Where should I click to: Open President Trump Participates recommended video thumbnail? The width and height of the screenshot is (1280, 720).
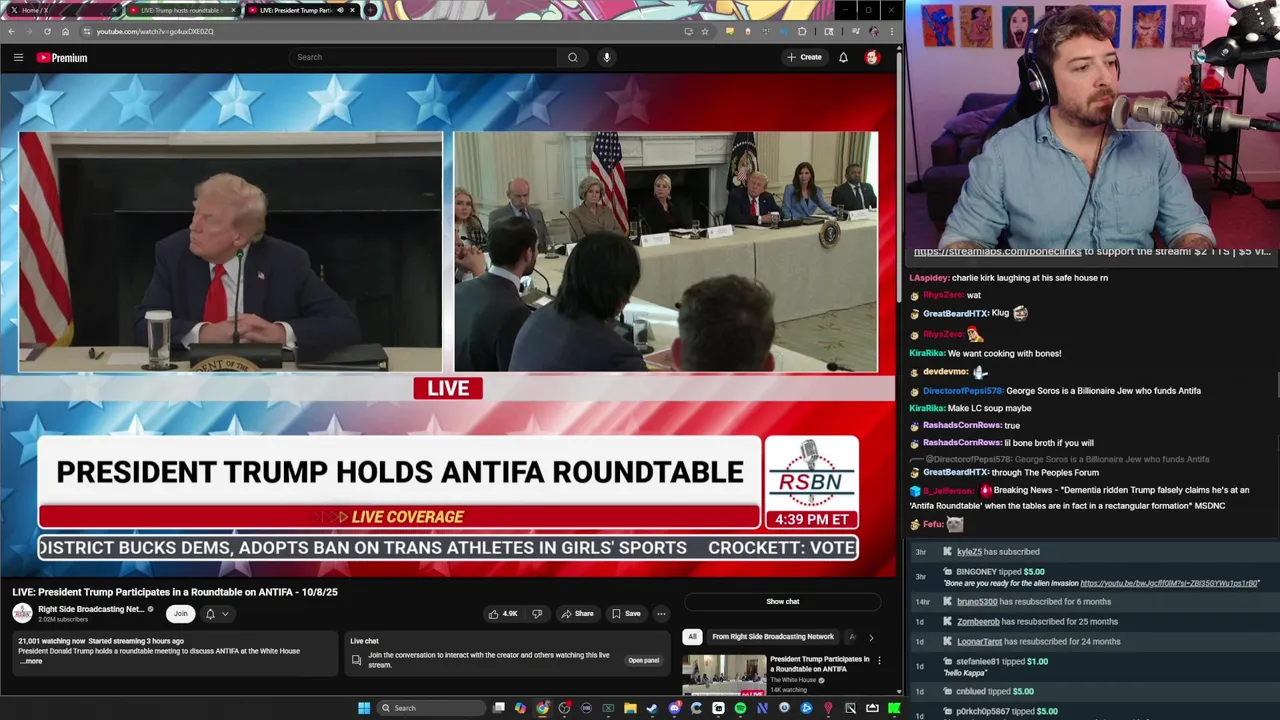coord(724,675)
